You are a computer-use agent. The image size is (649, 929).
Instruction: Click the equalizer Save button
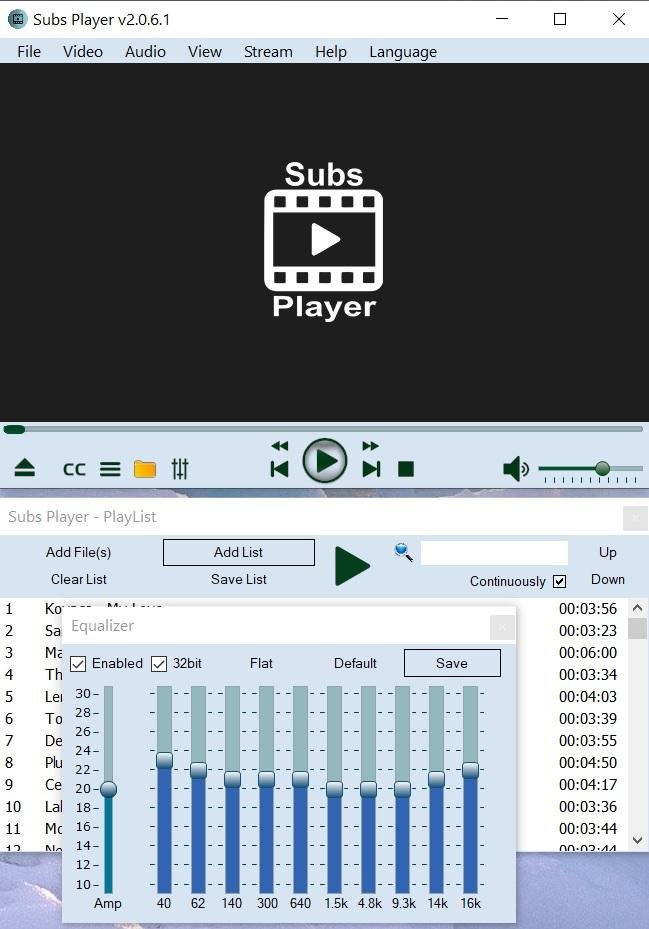click(452, 663)
